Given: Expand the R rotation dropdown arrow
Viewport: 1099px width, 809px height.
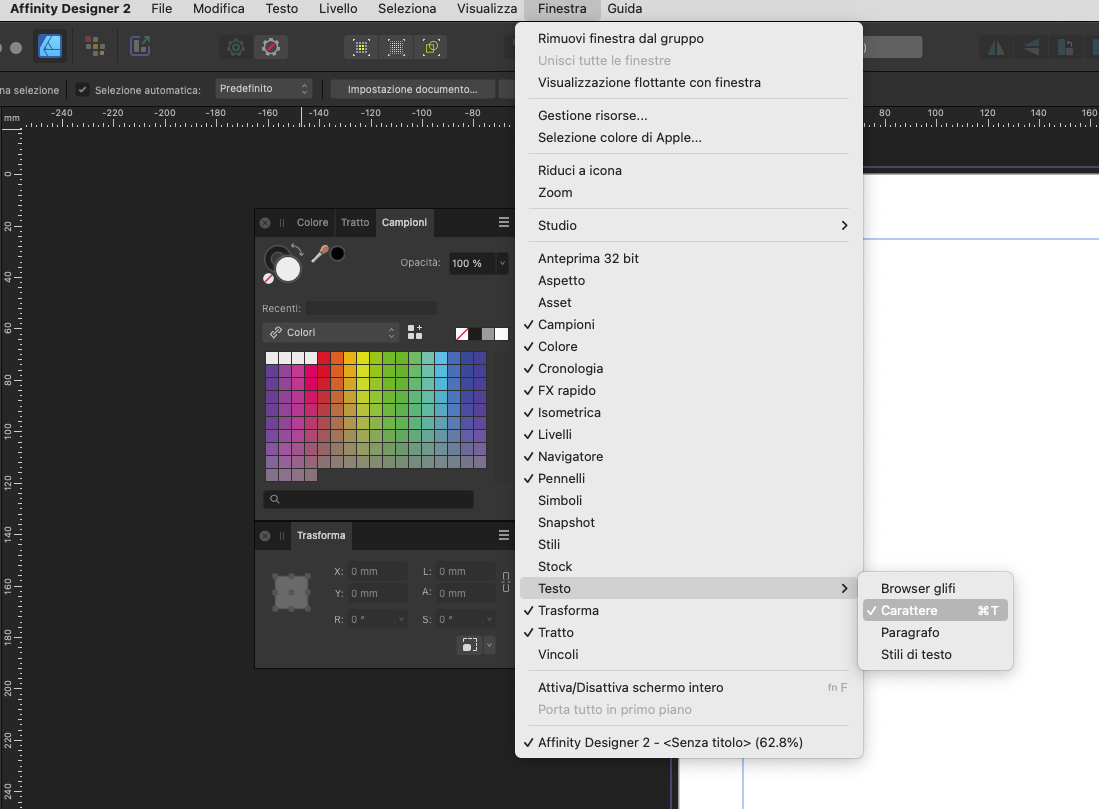Looking at the screenshot, I should click(x=401, y=619).
